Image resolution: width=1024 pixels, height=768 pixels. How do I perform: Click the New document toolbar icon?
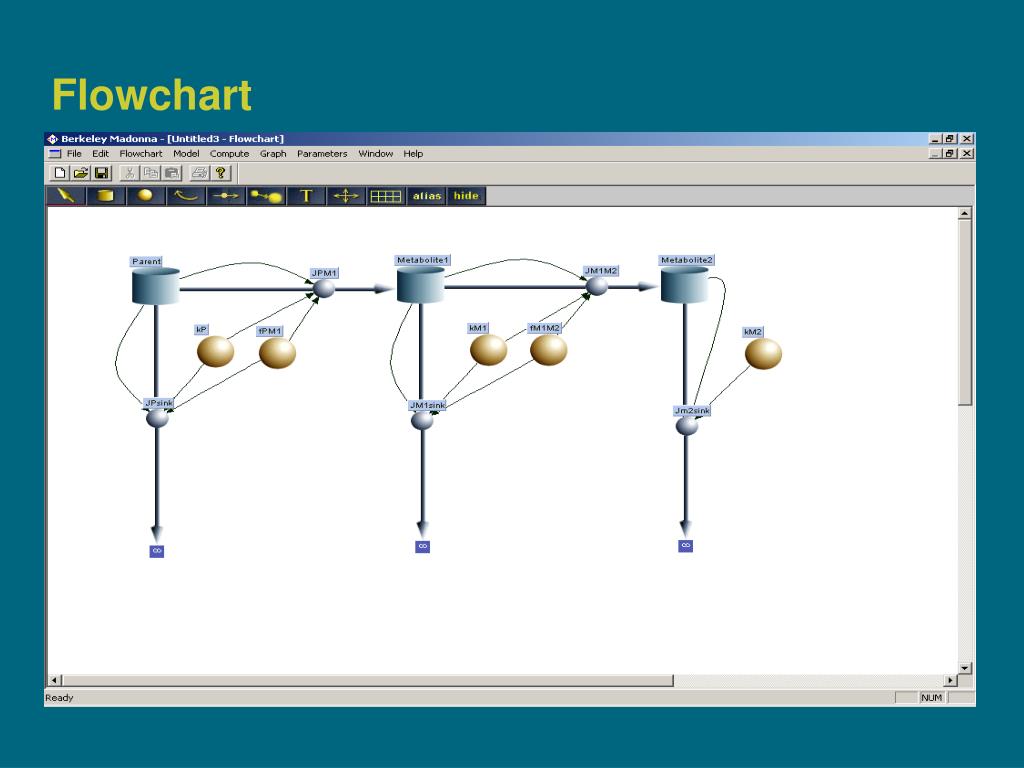tap(60, 173)
